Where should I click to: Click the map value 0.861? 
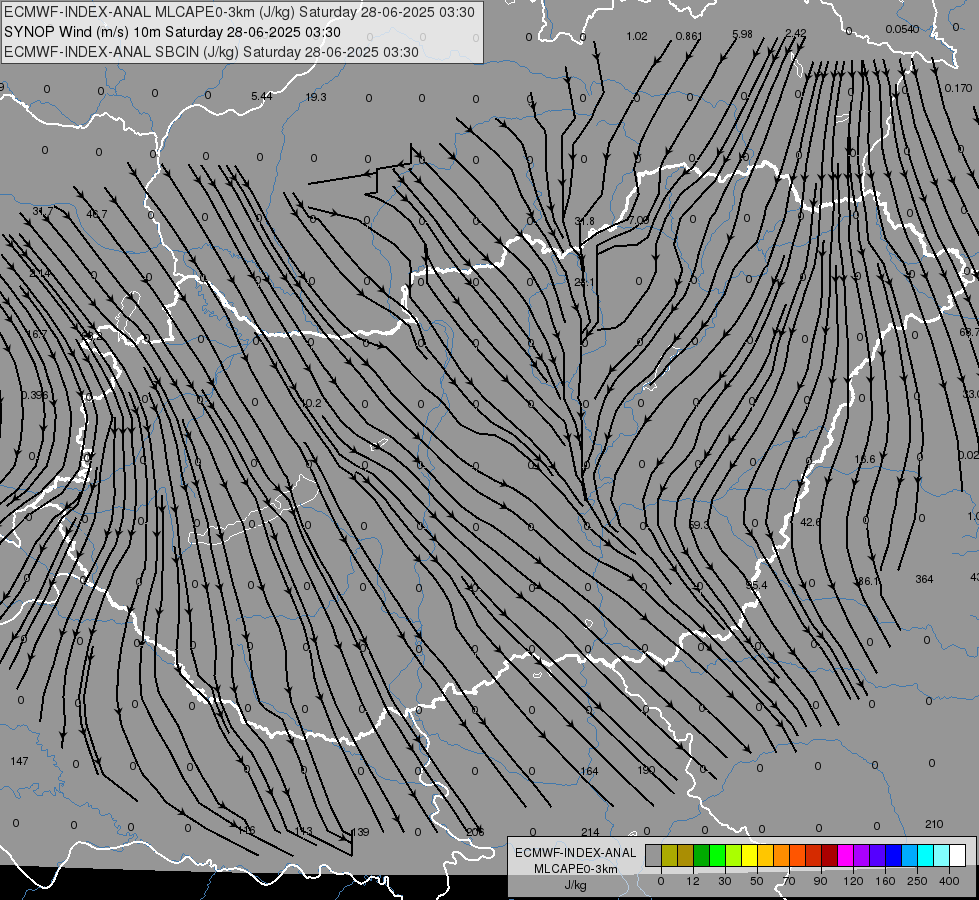point(689,36)
